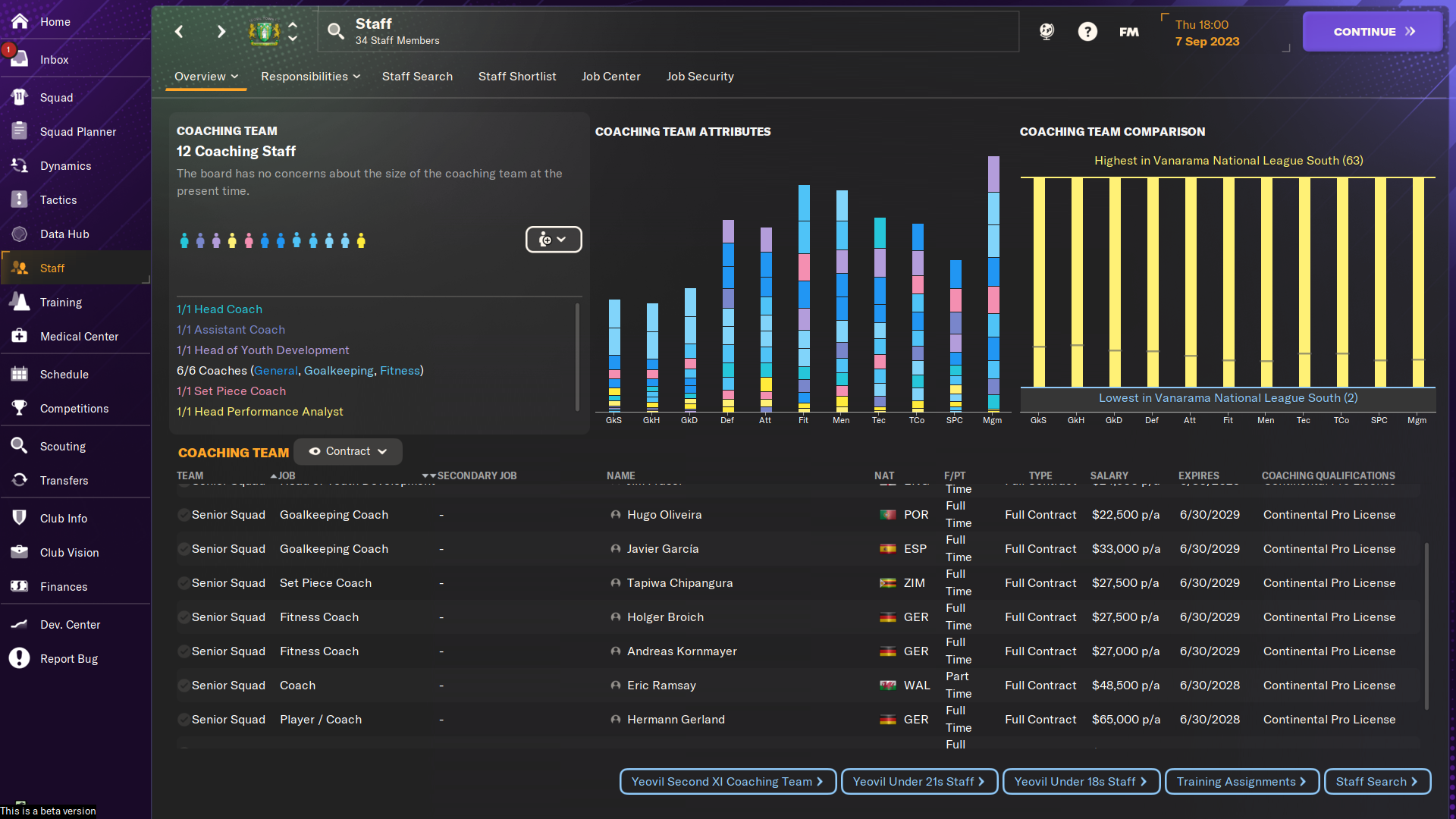
Task: Select Tapiwa Chipangura row checkbox
Action: click(x=184, y=583)
